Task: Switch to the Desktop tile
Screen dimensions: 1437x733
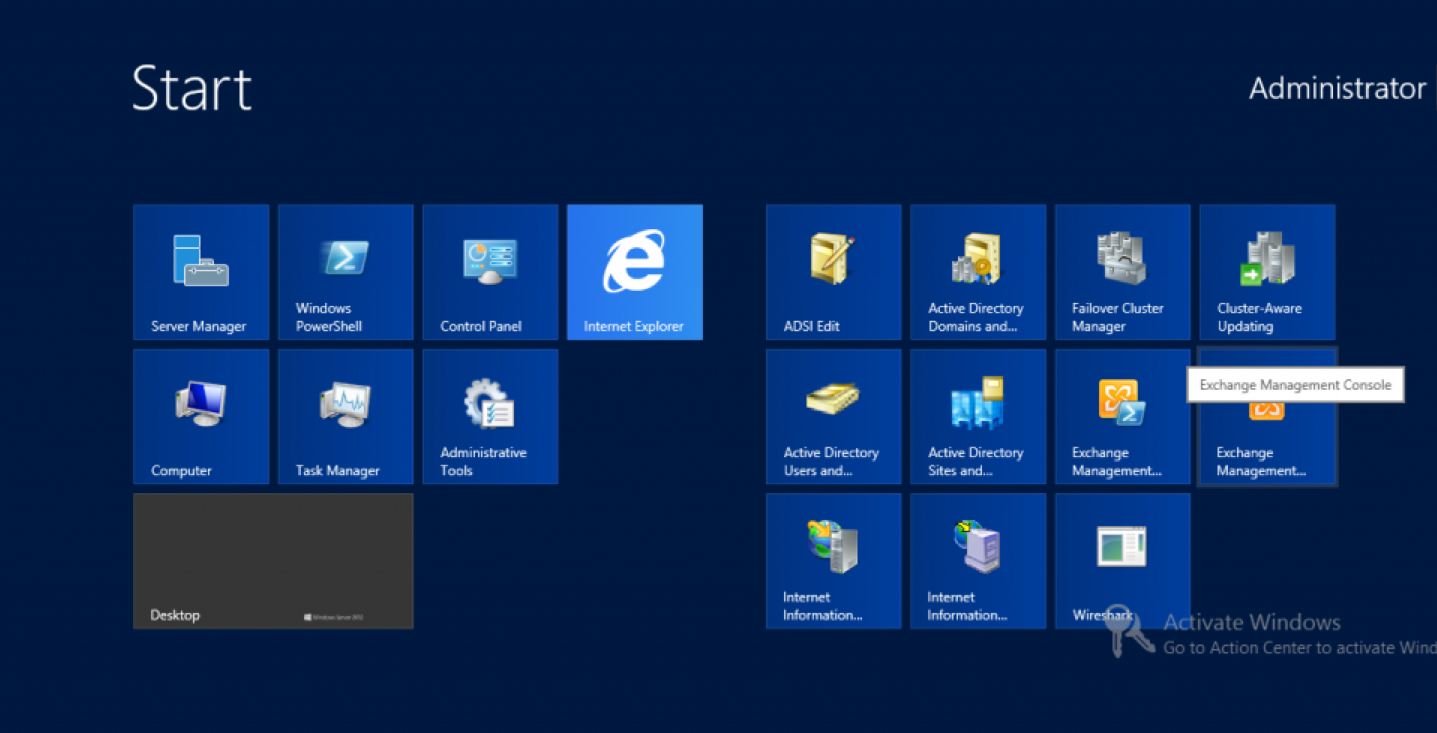Action: click(x=273, y=560)
